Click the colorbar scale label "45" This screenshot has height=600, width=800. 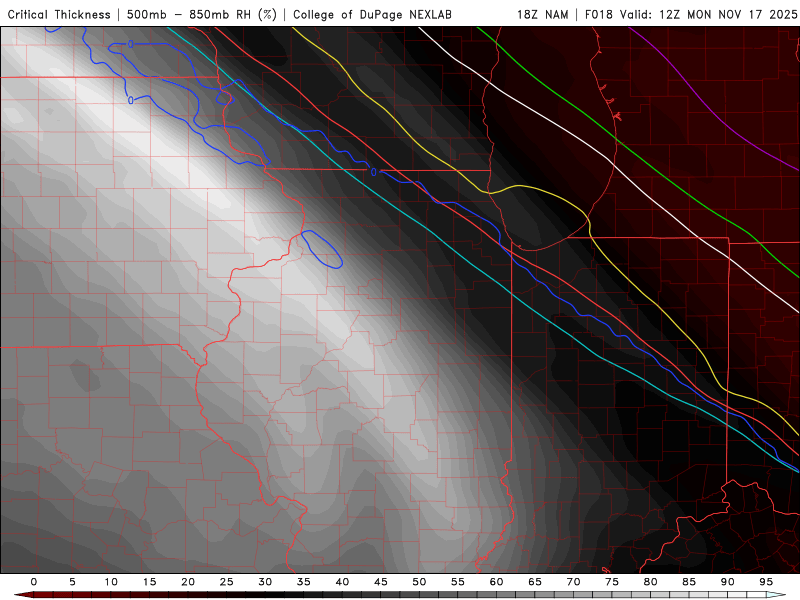point(381,582)
